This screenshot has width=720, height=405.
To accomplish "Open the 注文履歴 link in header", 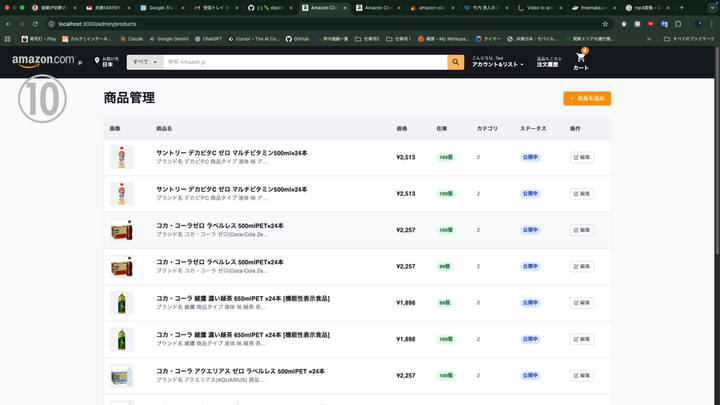I will tap(549, 65).
